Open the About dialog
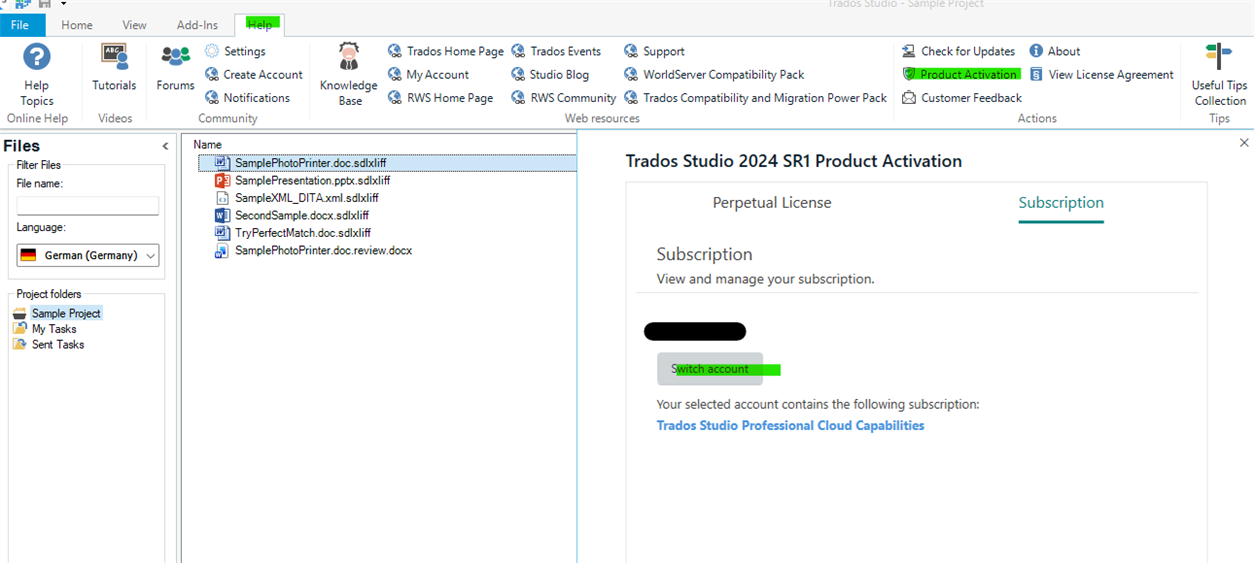Screen dimensions: 1254x563 (x=1055, y=51)
